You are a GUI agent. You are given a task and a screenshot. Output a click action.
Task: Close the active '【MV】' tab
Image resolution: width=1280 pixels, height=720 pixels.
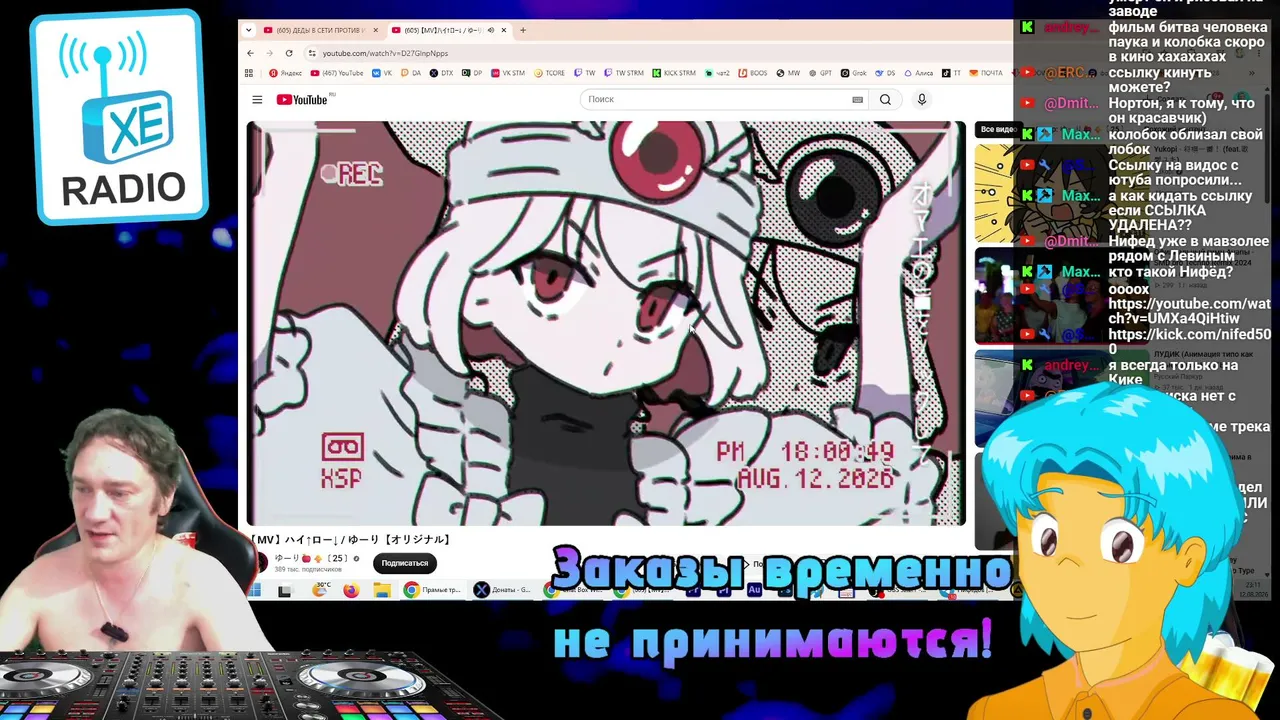[x=504, y=30]
